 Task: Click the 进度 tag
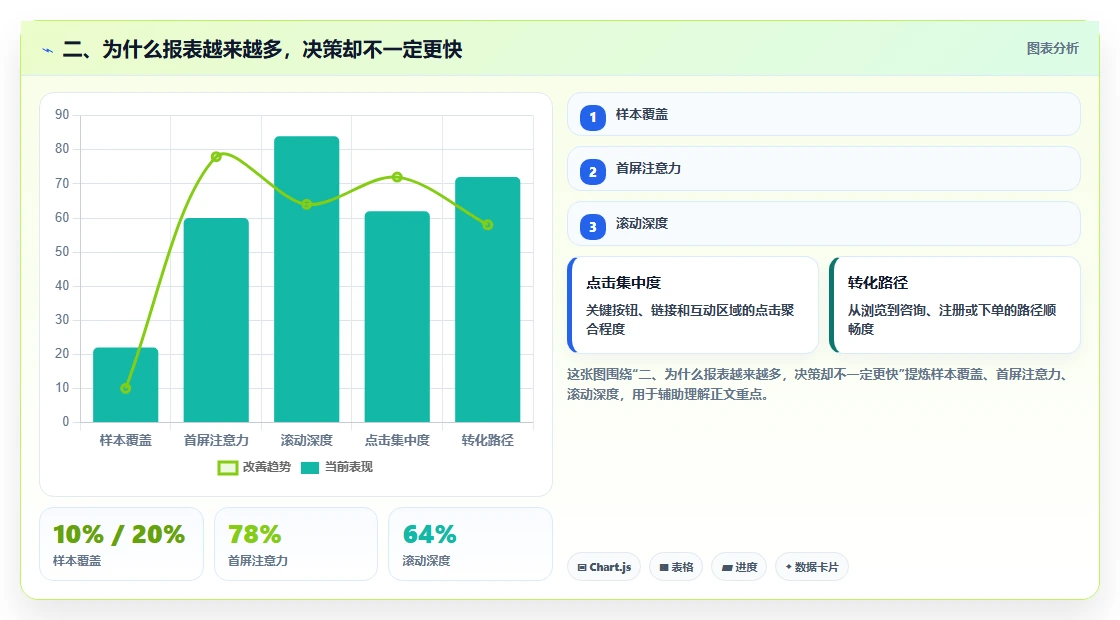pyautogui.click(x=739, y=567)
